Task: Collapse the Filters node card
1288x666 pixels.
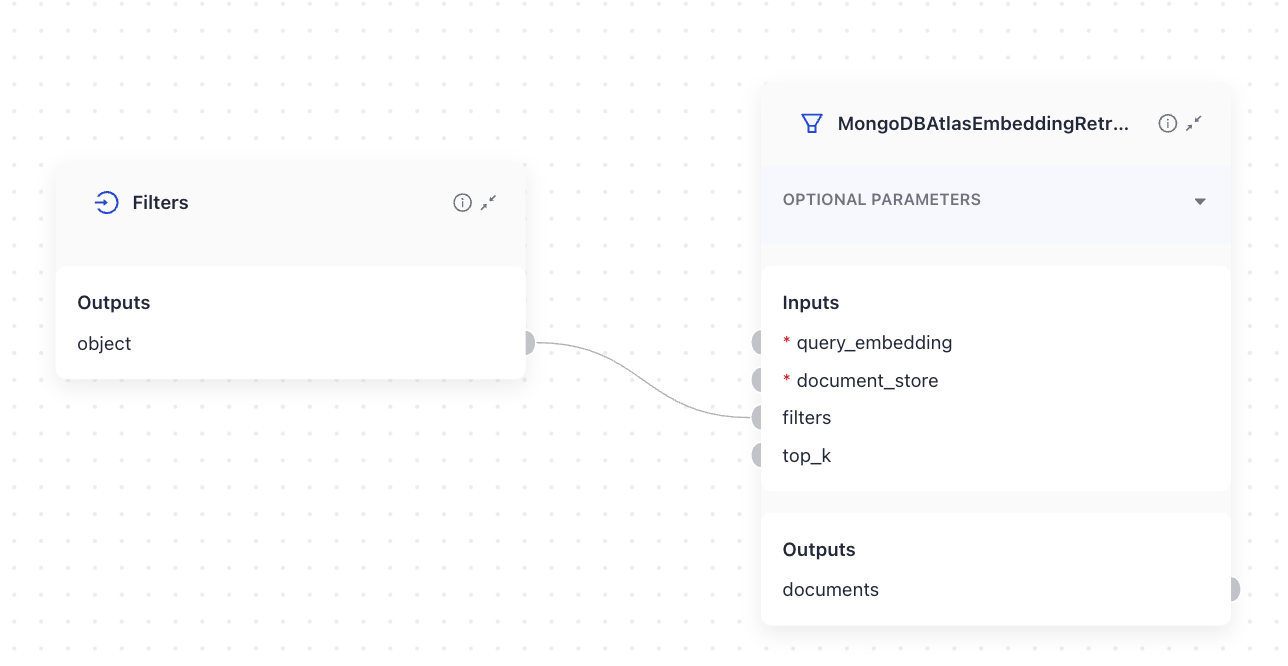Action: 488,203
